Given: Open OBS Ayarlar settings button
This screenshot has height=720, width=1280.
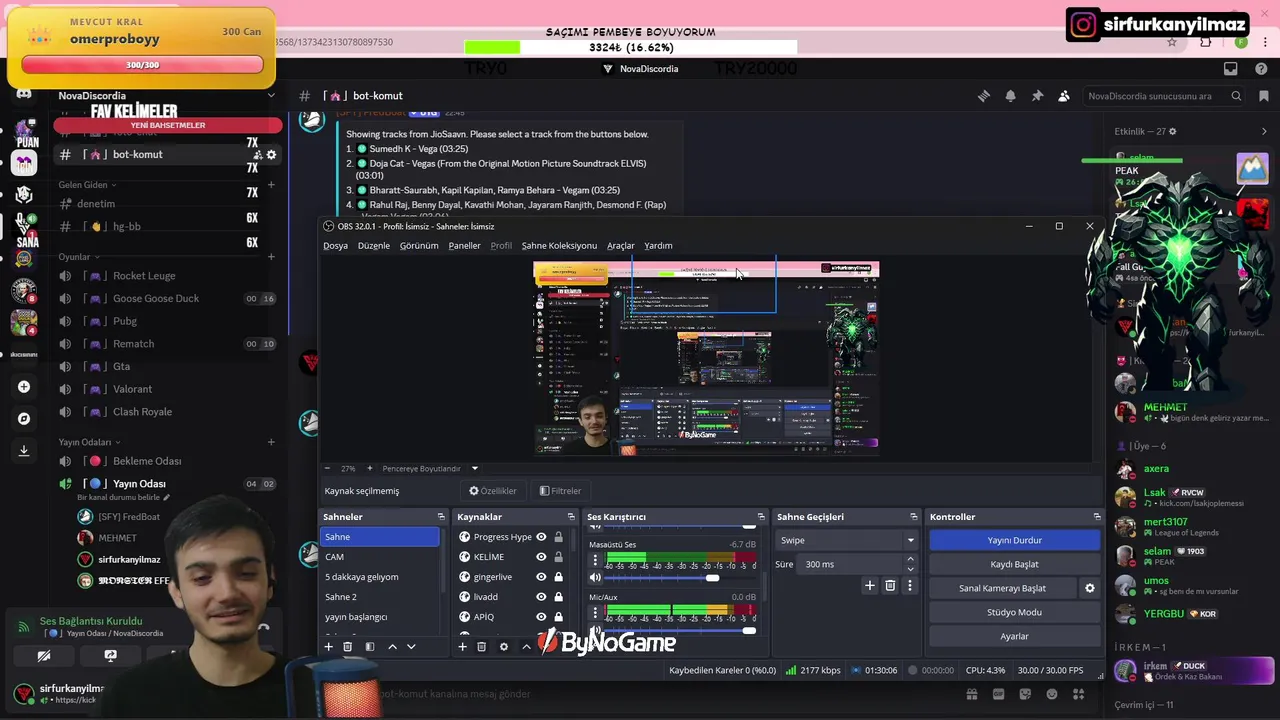Looking at the screenshot, I should pyautogui.click(x=1015, y=636).
